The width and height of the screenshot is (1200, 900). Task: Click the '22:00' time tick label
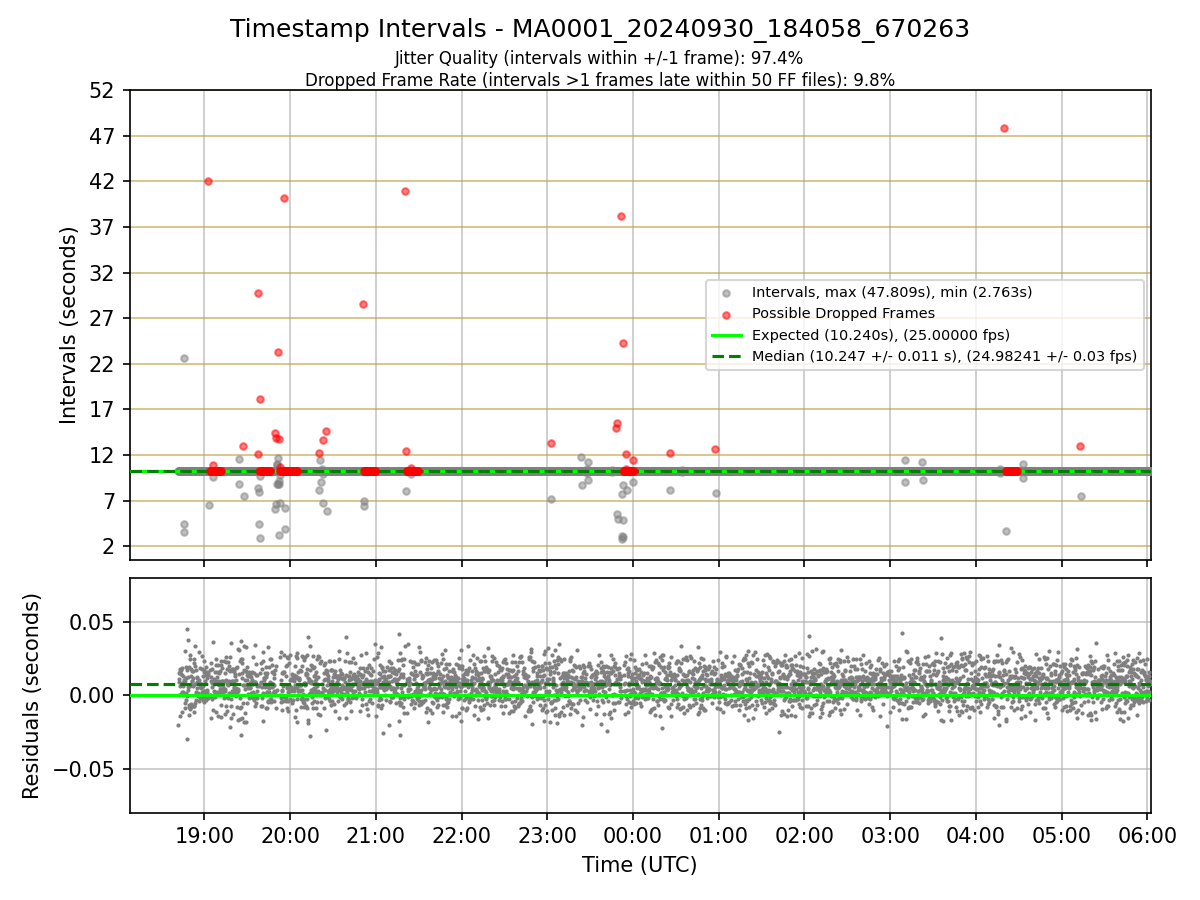(461, 835)
